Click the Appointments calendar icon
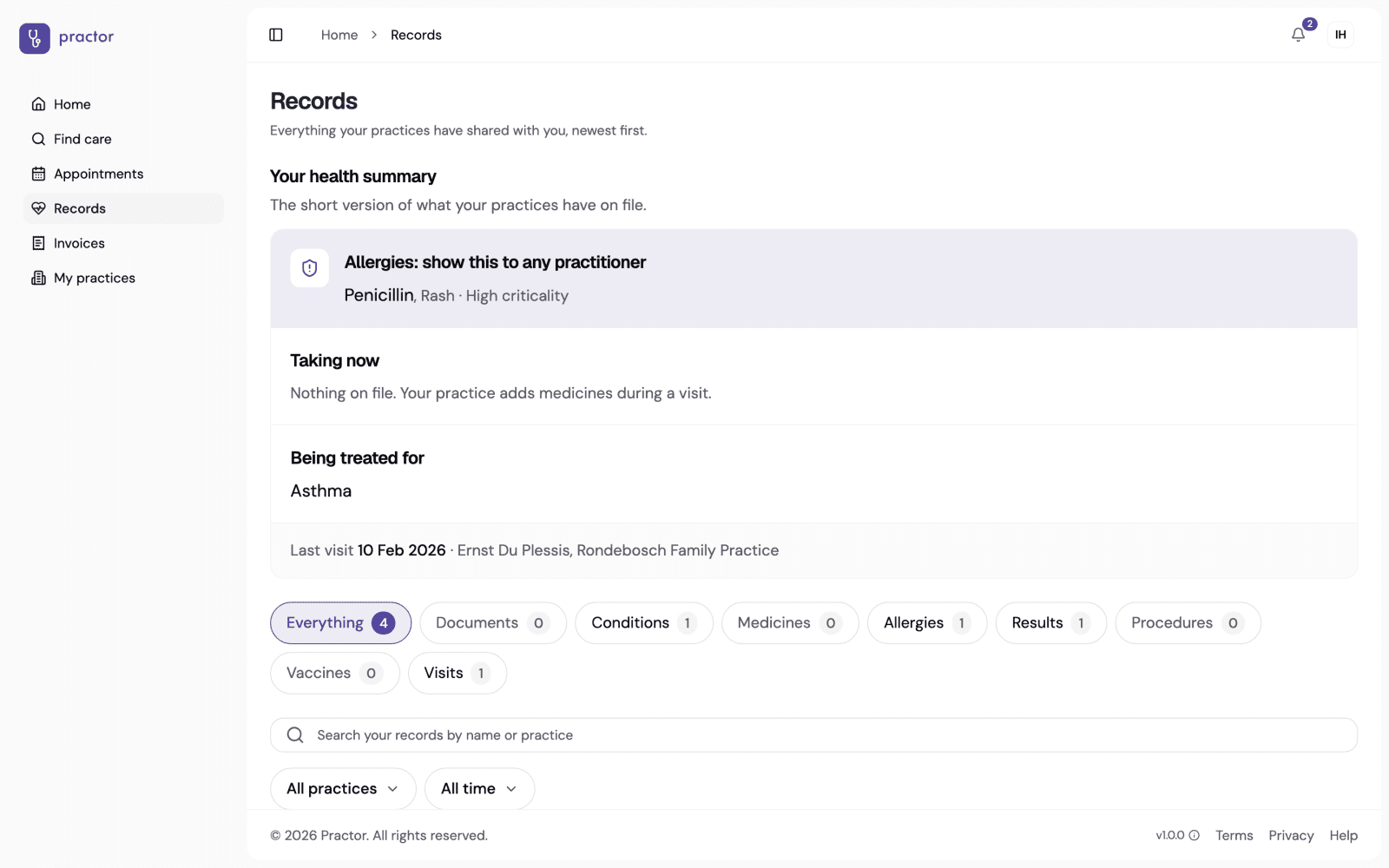The width and height of the screenshot is (1389, 868). point(38,174)
